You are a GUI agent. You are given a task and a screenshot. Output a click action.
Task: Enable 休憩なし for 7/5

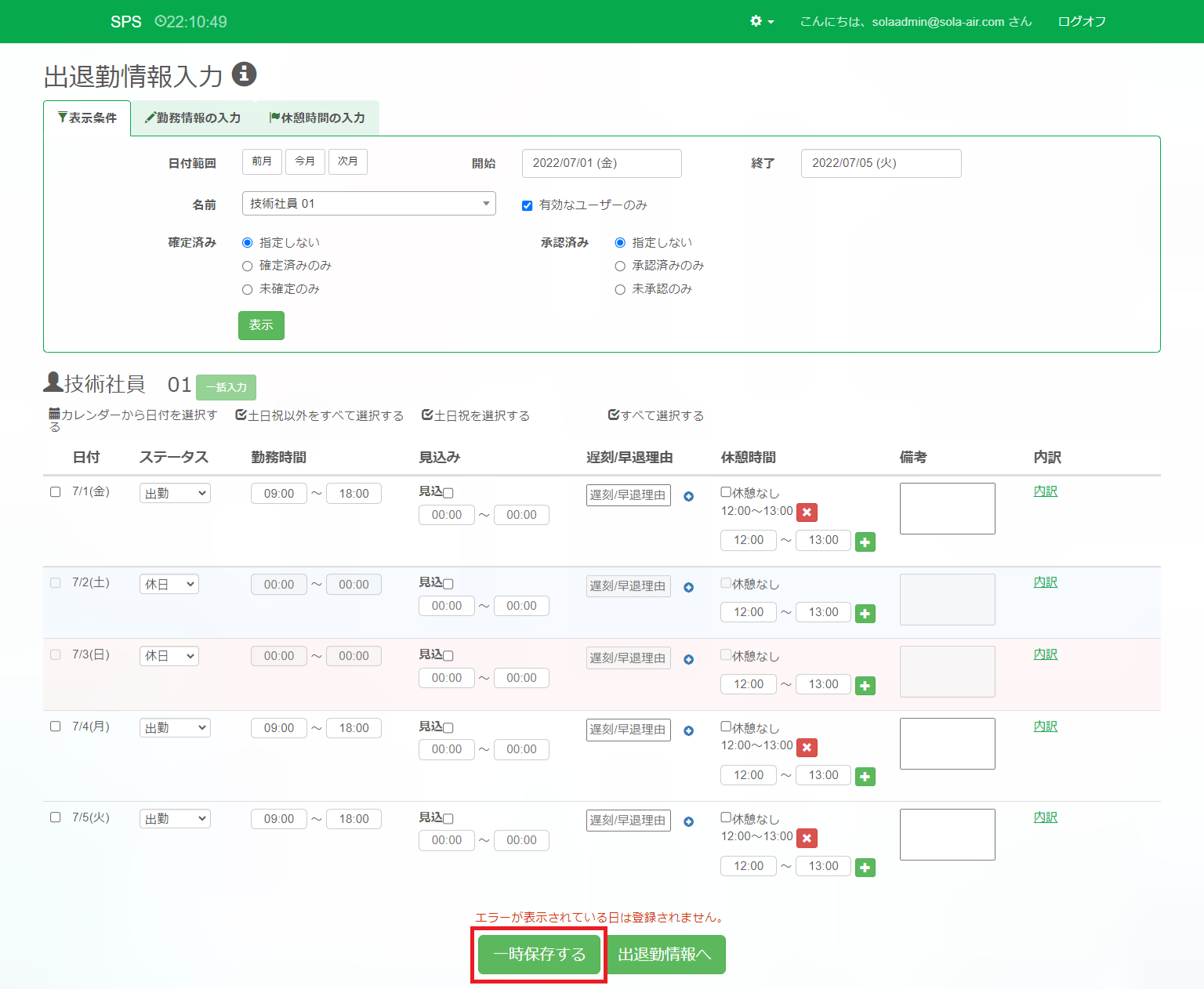tap(726, 817)
